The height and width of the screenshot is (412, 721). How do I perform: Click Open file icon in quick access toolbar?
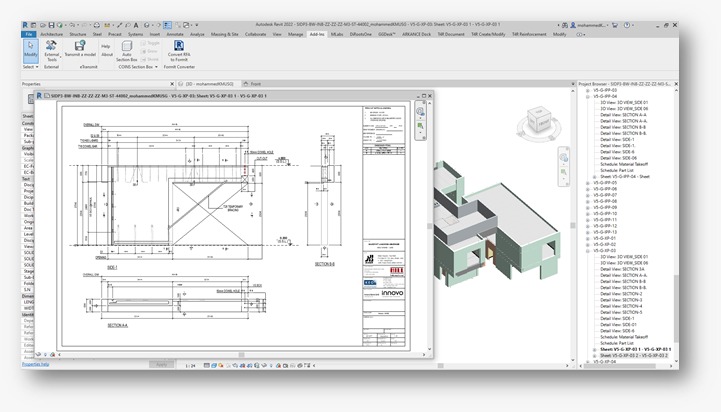pos(43,25)
